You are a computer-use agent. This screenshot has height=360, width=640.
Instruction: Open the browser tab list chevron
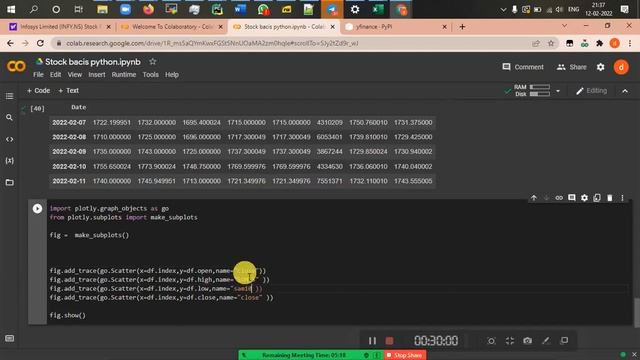point(564,26)
